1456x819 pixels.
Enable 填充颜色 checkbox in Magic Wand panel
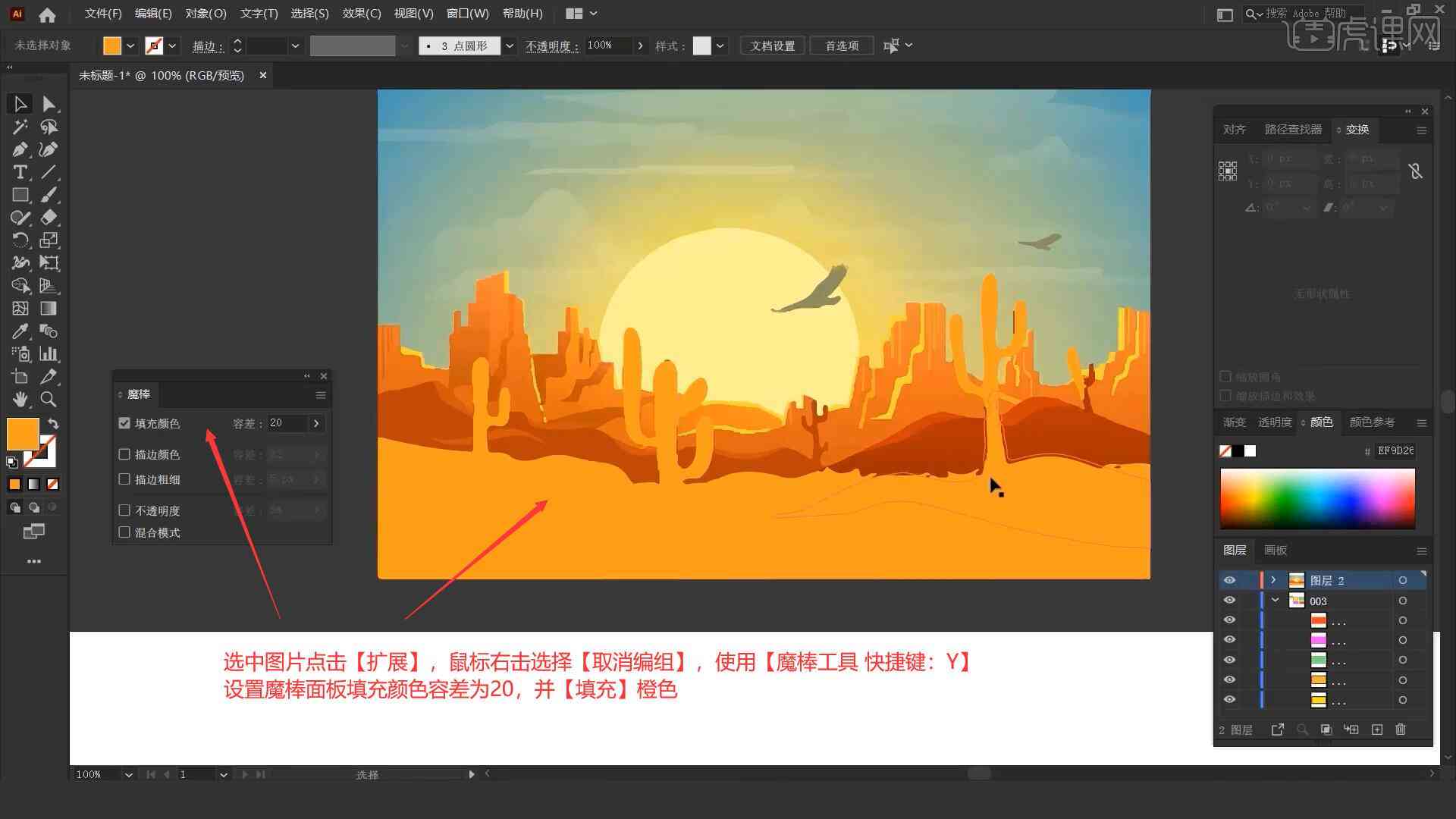124,423
